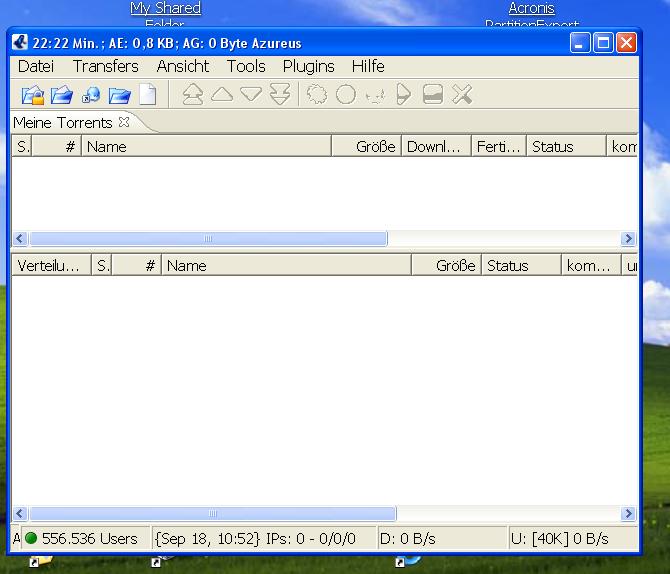The image size is (670, 574).
Task: Open the Transfers menu
Action: [106, 66]
